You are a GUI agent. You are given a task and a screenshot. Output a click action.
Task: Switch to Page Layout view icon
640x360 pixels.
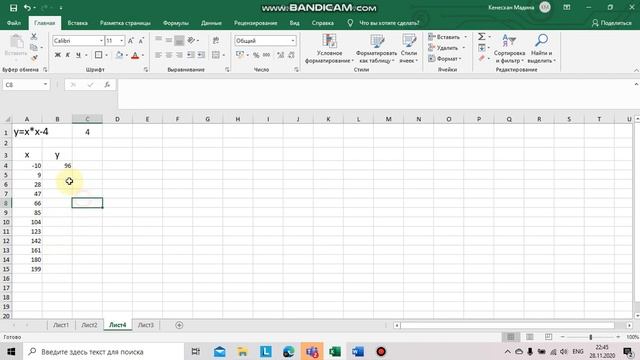pyautogui.click(x=529, y=337)
